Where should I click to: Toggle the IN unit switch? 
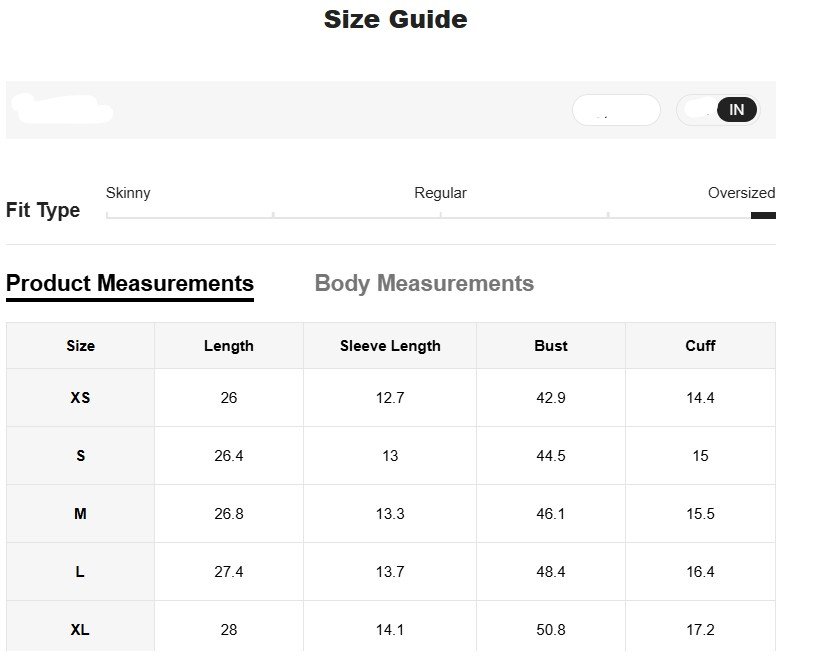736,110
